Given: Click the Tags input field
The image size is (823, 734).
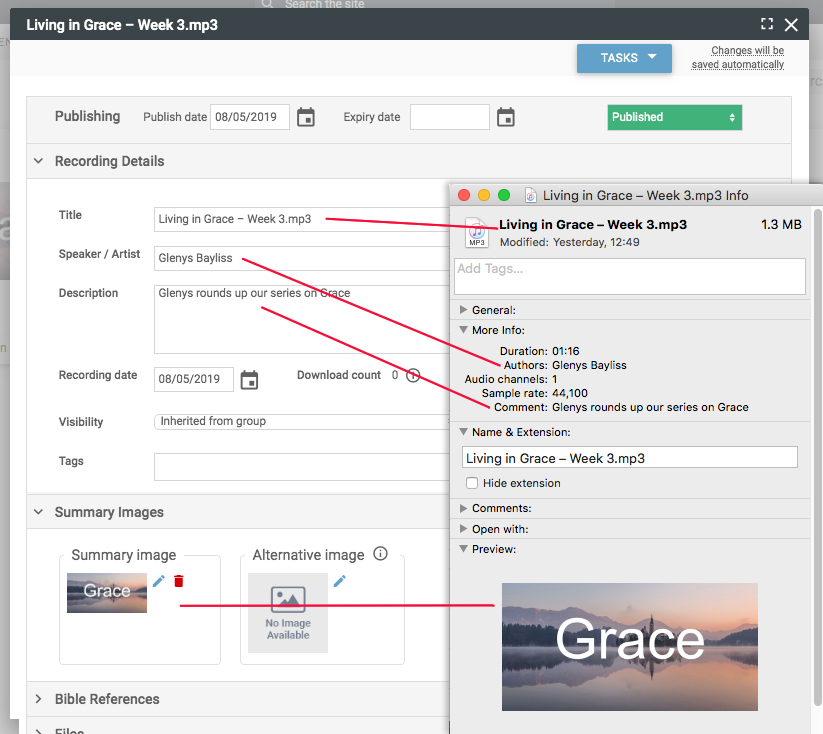Looking at the screenshot, I should click(x=302, y=467).
